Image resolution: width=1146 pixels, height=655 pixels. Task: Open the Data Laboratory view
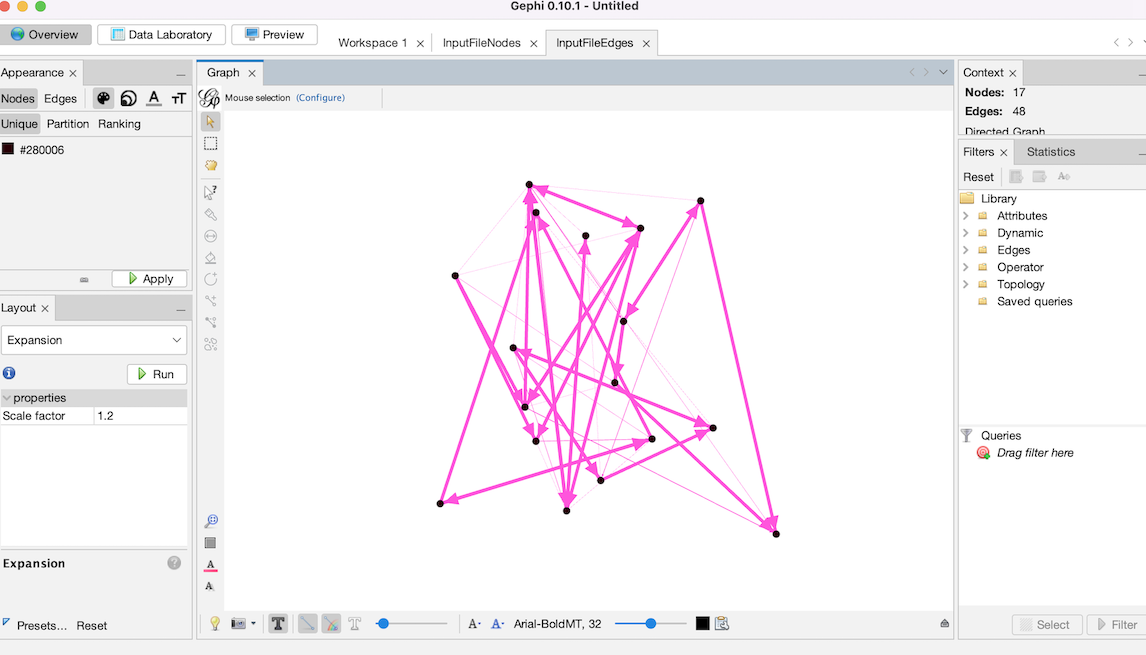[x=161, y=34]
